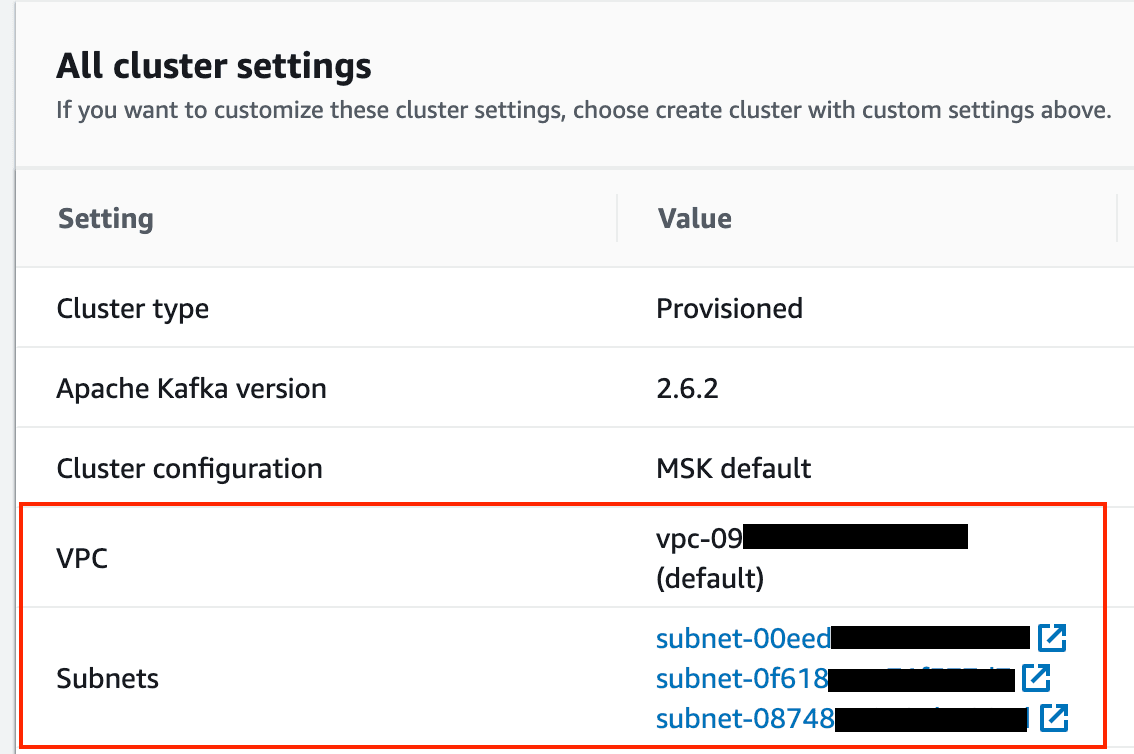
Task: Click the VPC row label
Action: [82, 558]
